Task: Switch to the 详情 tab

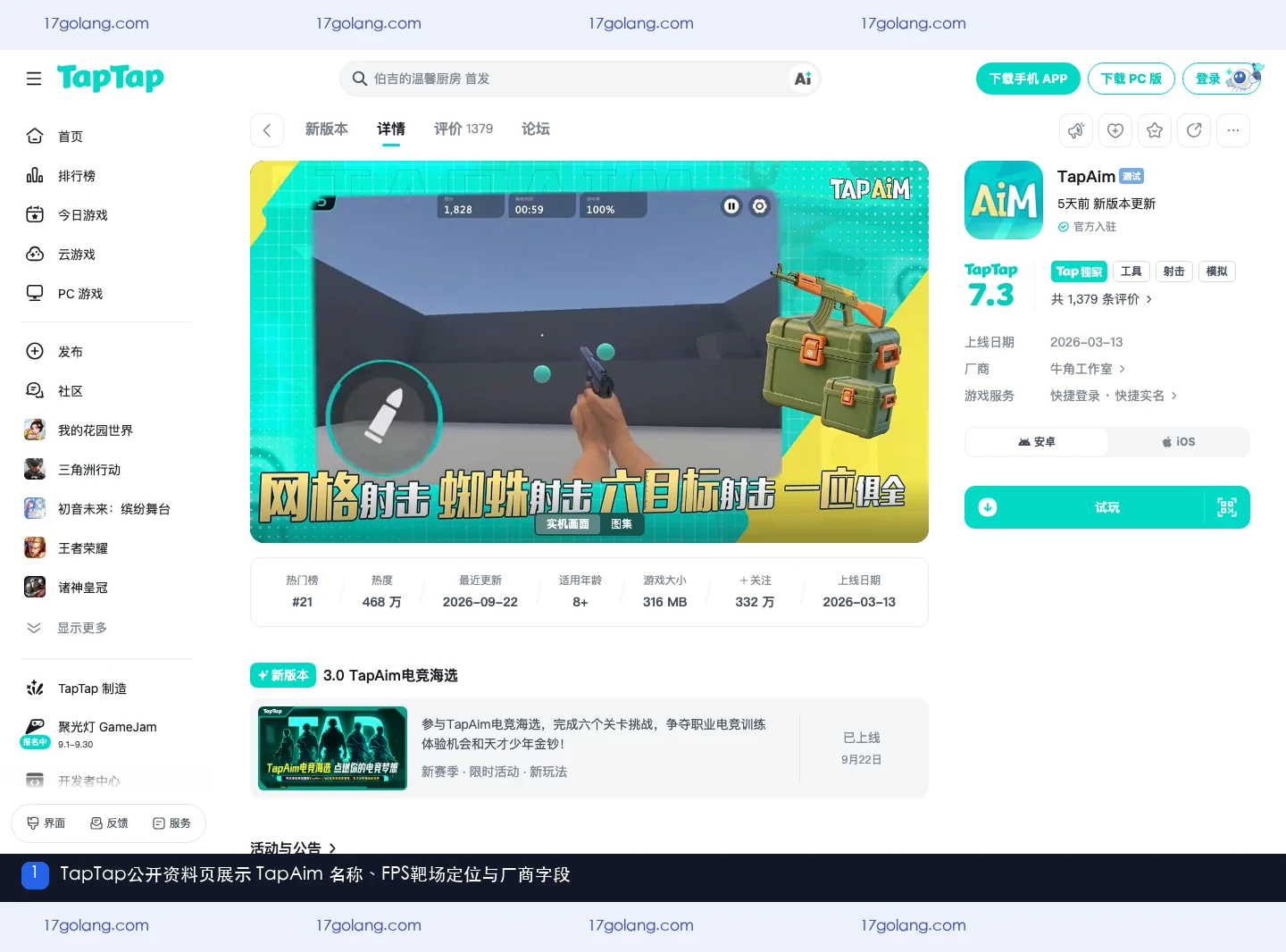Action: tap(391, 129)
